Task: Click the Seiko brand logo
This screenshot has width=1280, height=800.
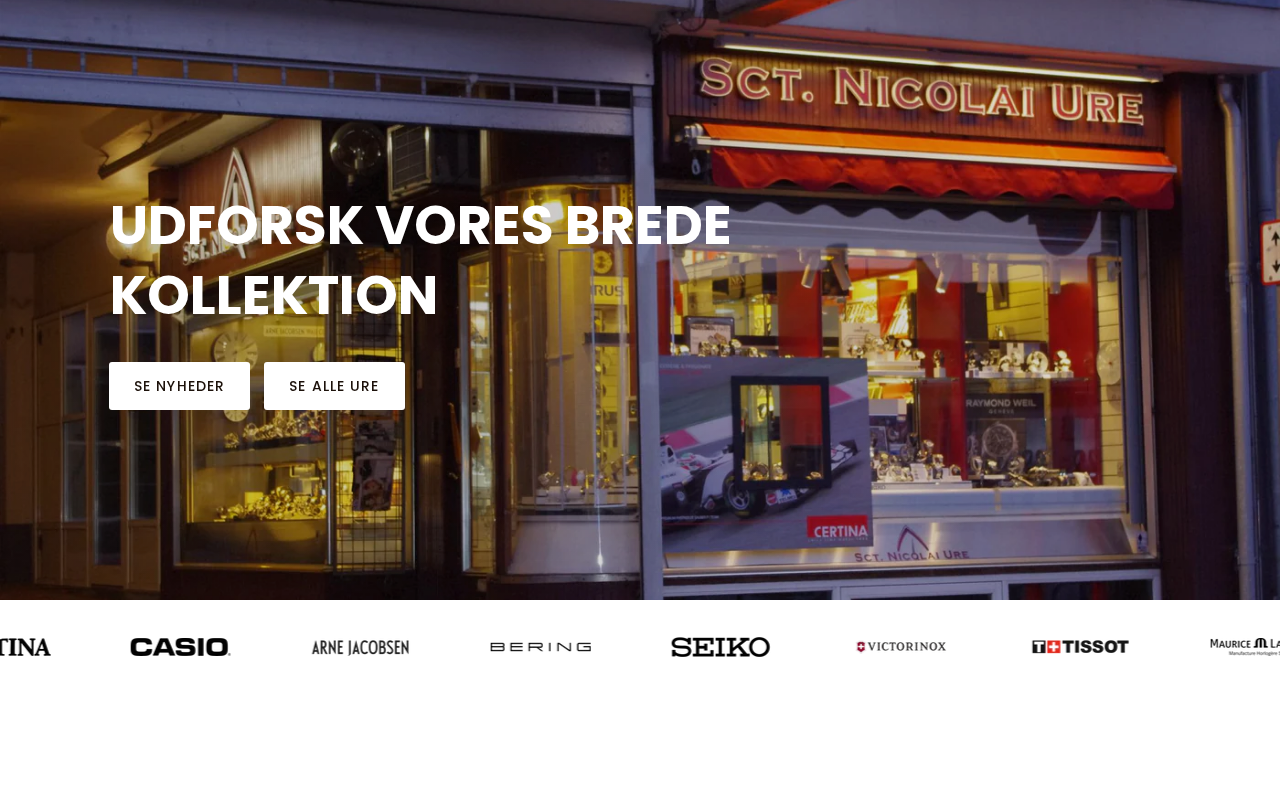Action: [x=720, y=647]
